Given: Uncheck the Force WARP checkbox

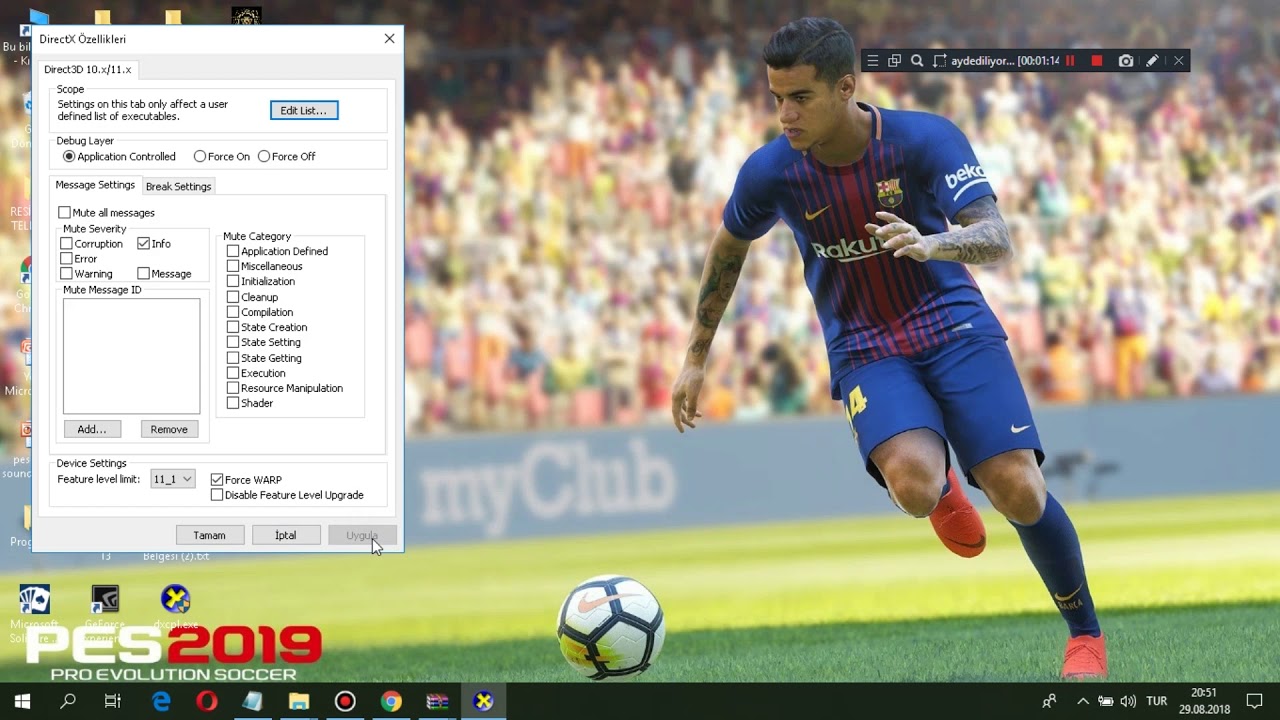Looking at the screenshot, I should pyautogui.click(x=217, y=480).
